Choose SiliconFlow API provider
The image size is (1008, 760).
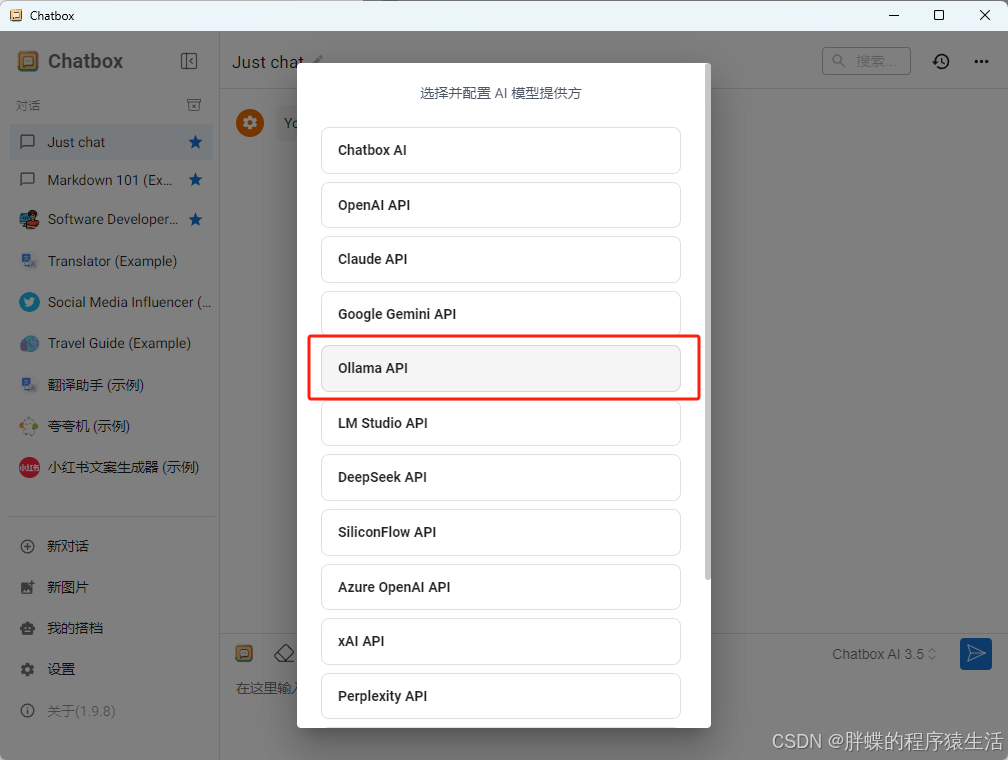tap(500, 532)
